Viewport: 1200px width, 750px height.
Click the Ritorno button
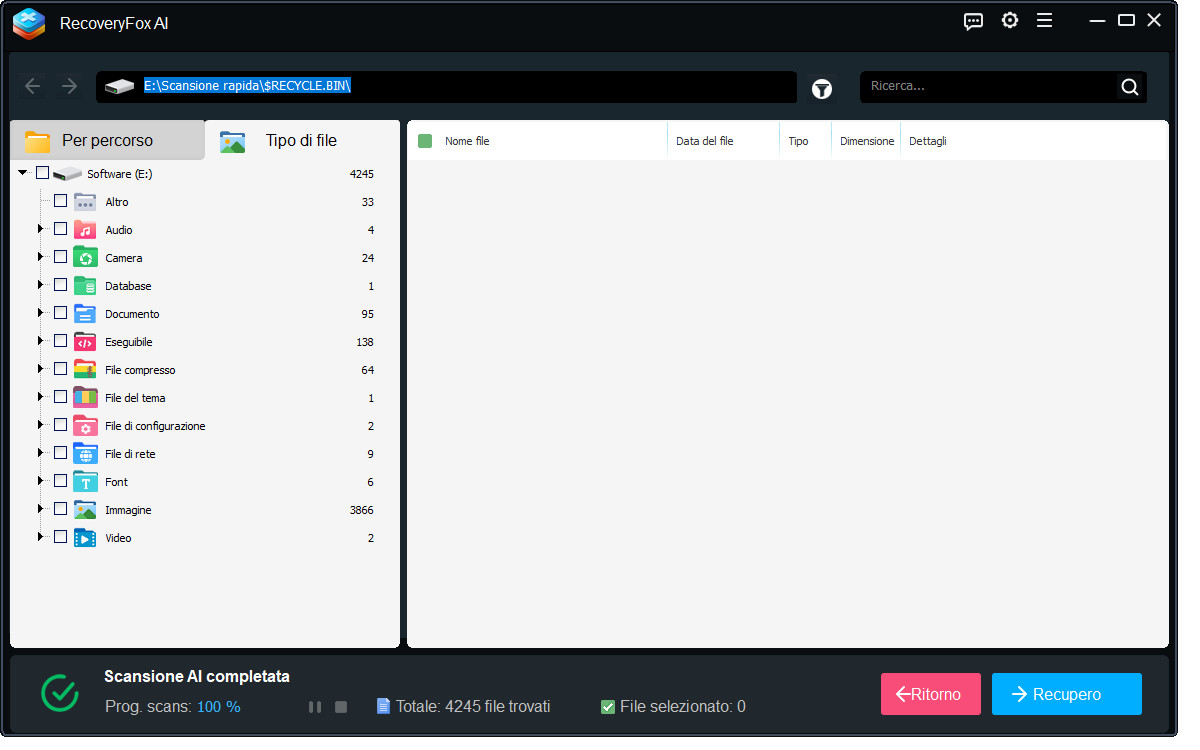(x=930, y=694)
